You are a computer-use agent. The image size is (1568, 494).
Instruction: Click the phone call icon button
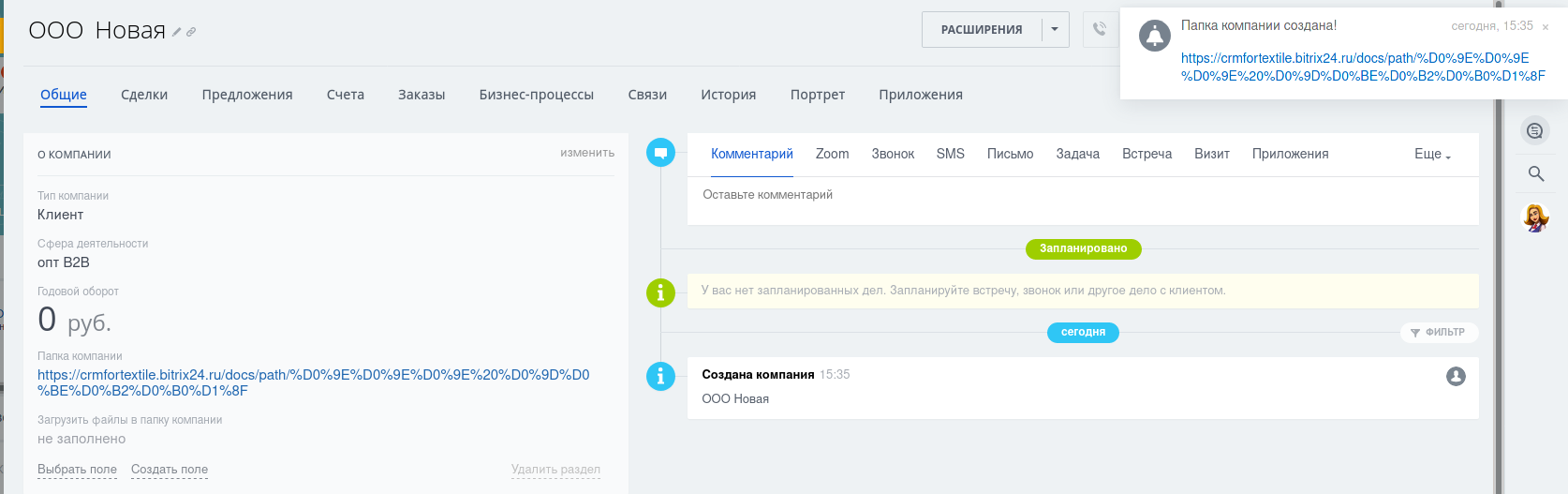1100,29
